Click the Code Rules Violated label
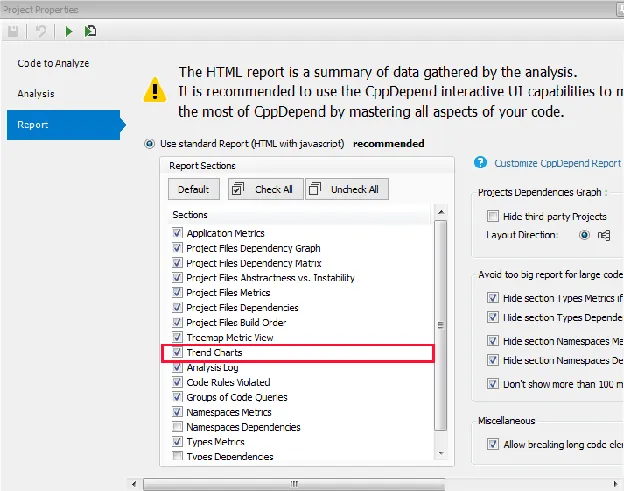 tap(228, 382)
